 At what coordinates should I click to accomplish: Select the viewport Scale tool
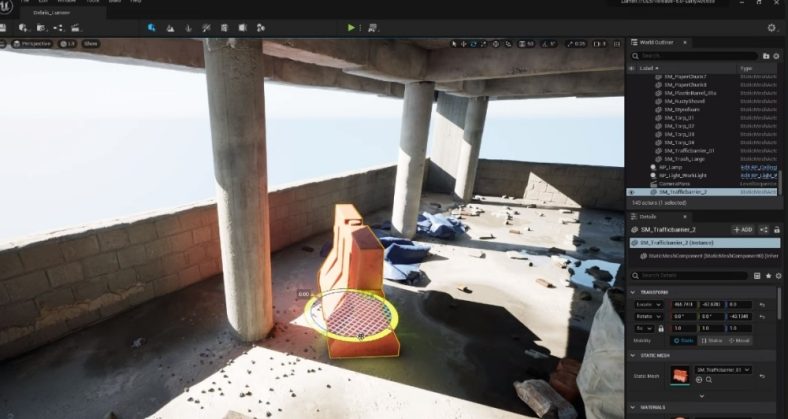[x=483, y=44]
